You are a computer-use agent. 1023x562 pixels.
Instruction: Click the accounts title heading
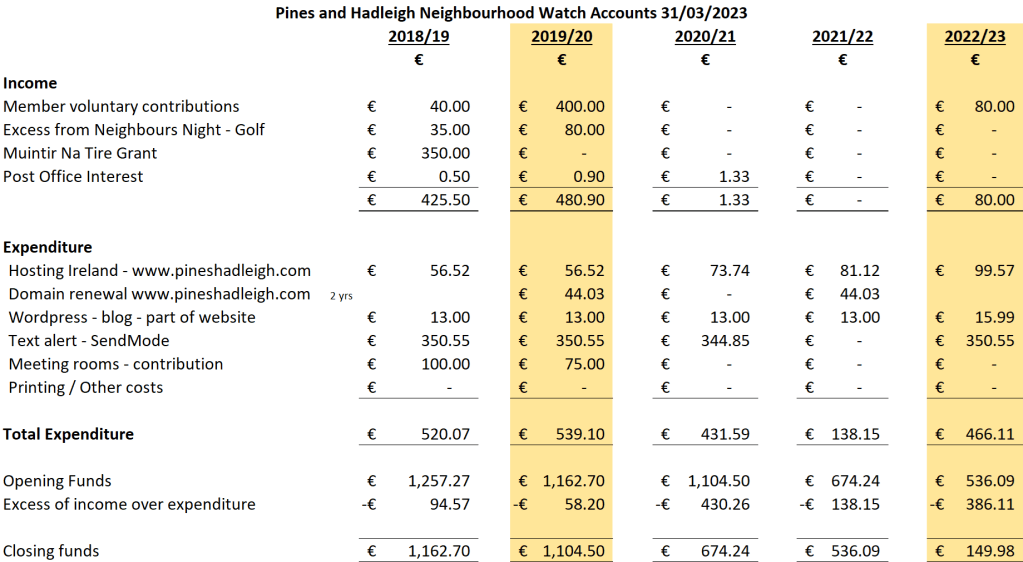pyautogui.click(x=511, y=13)
